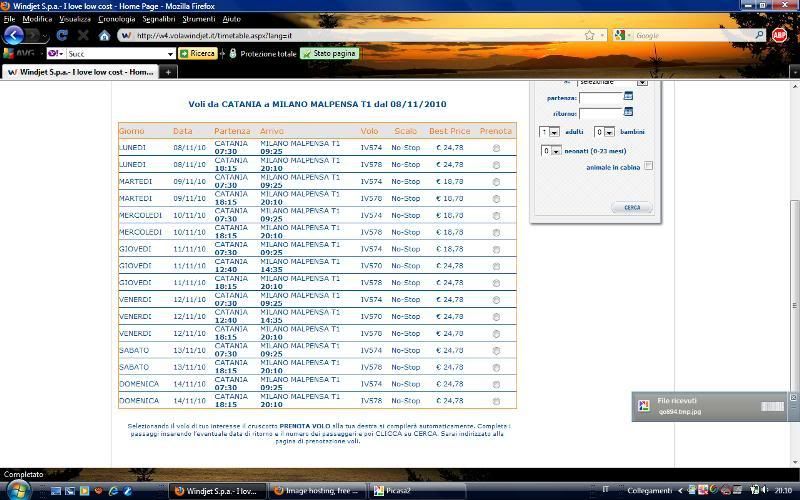Bookmark this page with the star icon
The image size is (800, 500).
tap(589, 35)
